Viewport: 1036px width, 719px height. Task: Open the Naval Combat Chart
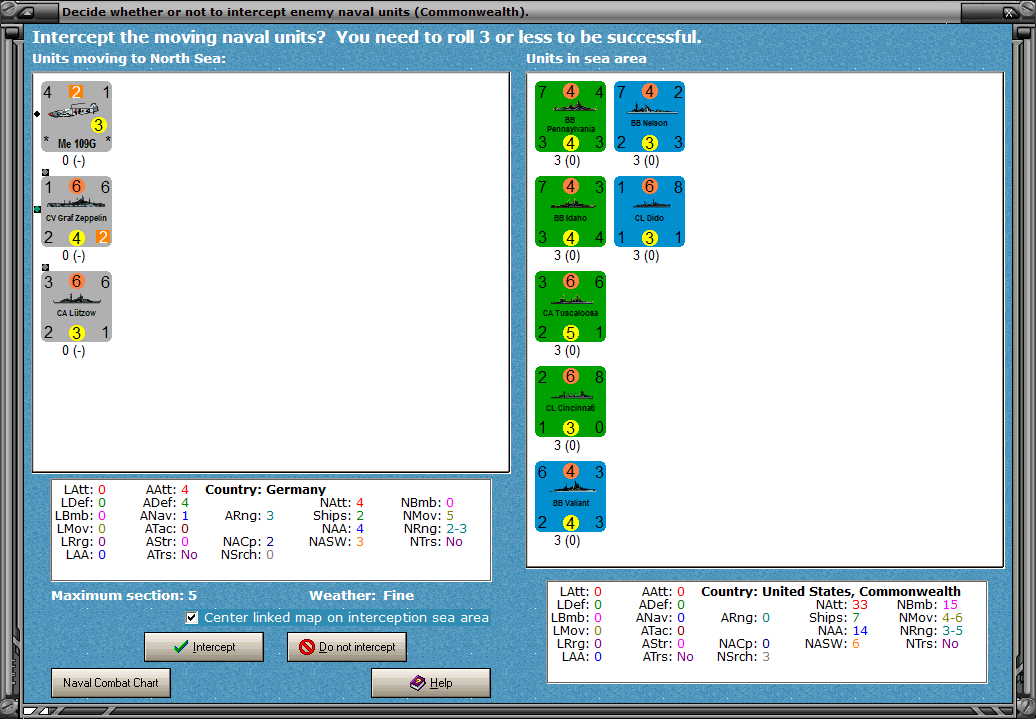[111, 683]
